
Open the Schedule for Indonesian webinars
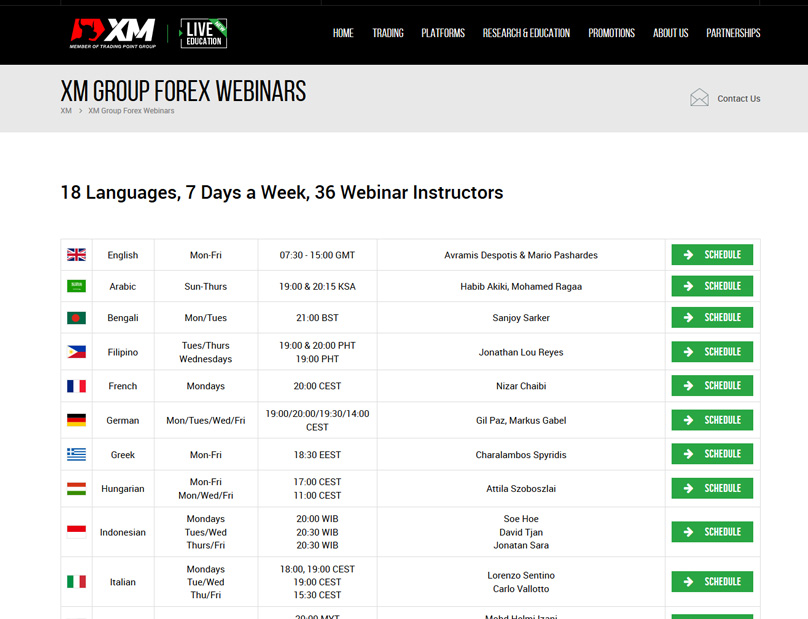click(x=712, y=531)
